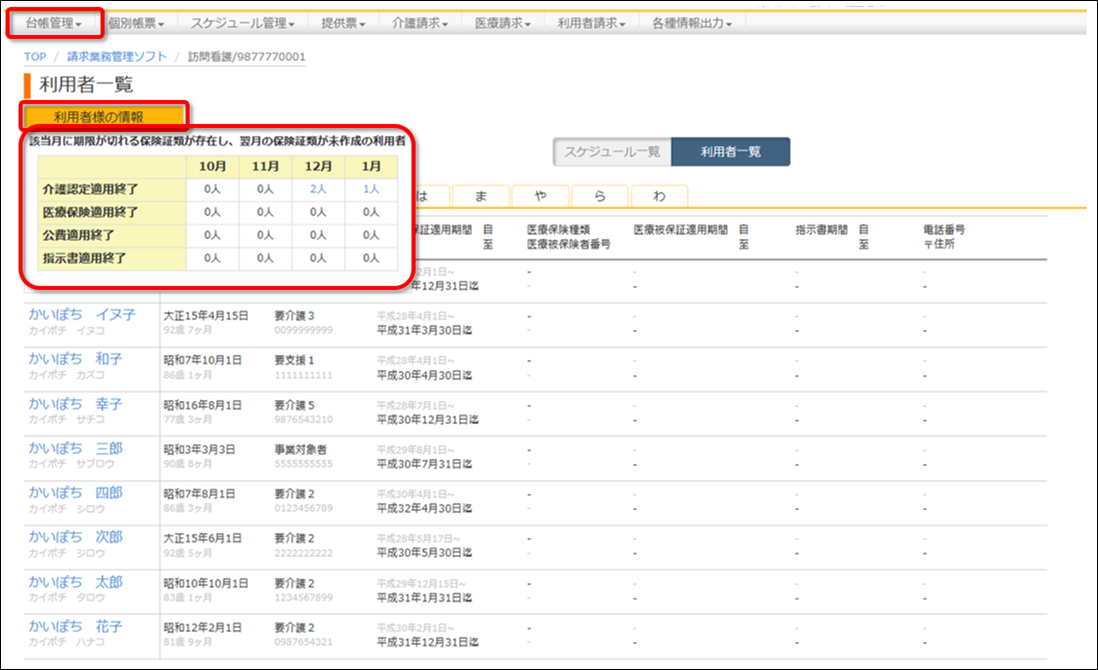The width and height of the screenshot is (1098, 670).
Task: Open the 医療請求 dropdown menu
Action: click(503, 23)
